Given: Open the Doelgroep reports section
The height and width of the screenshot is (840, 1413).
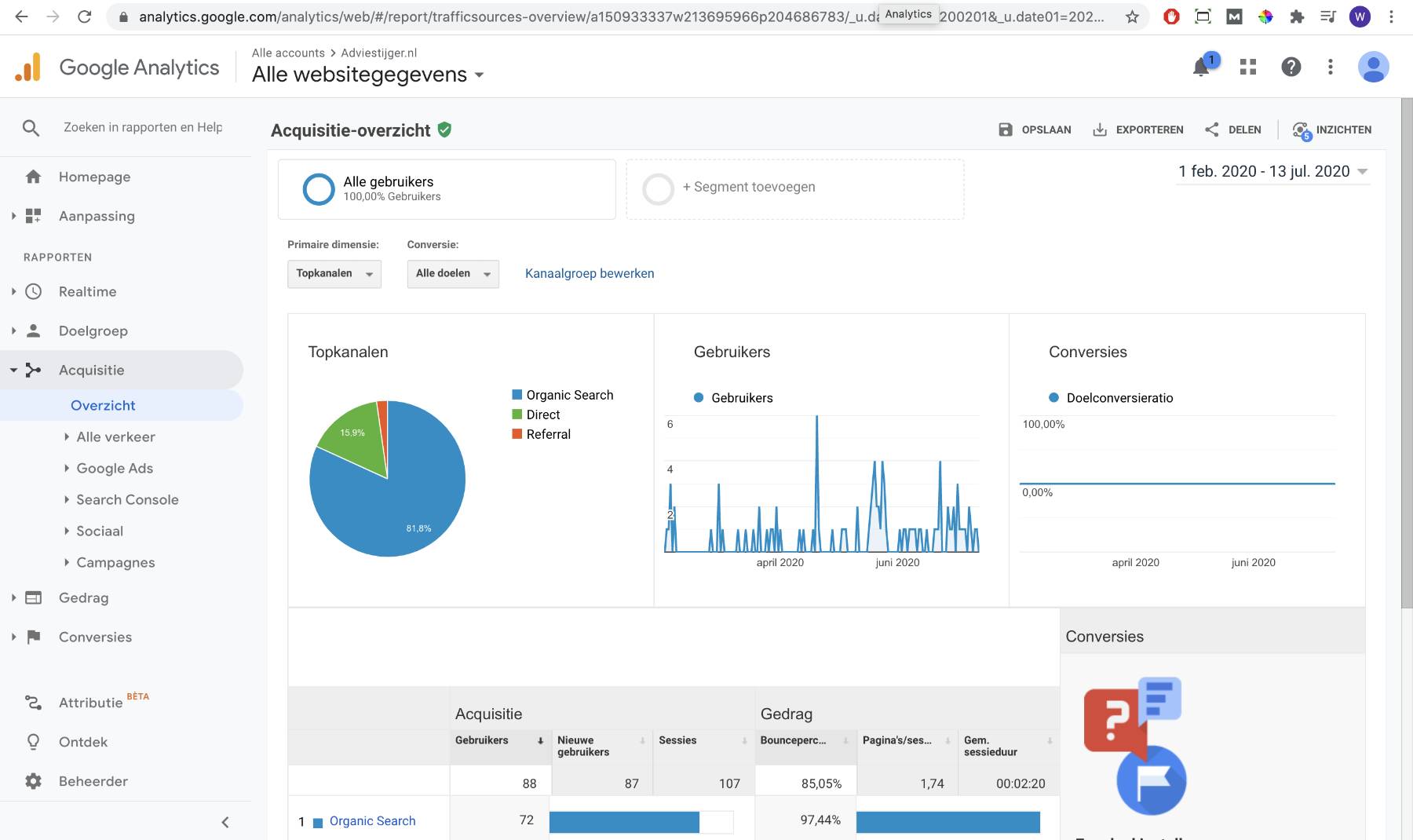Looking at the screenshot, I should tap(93, 331).
